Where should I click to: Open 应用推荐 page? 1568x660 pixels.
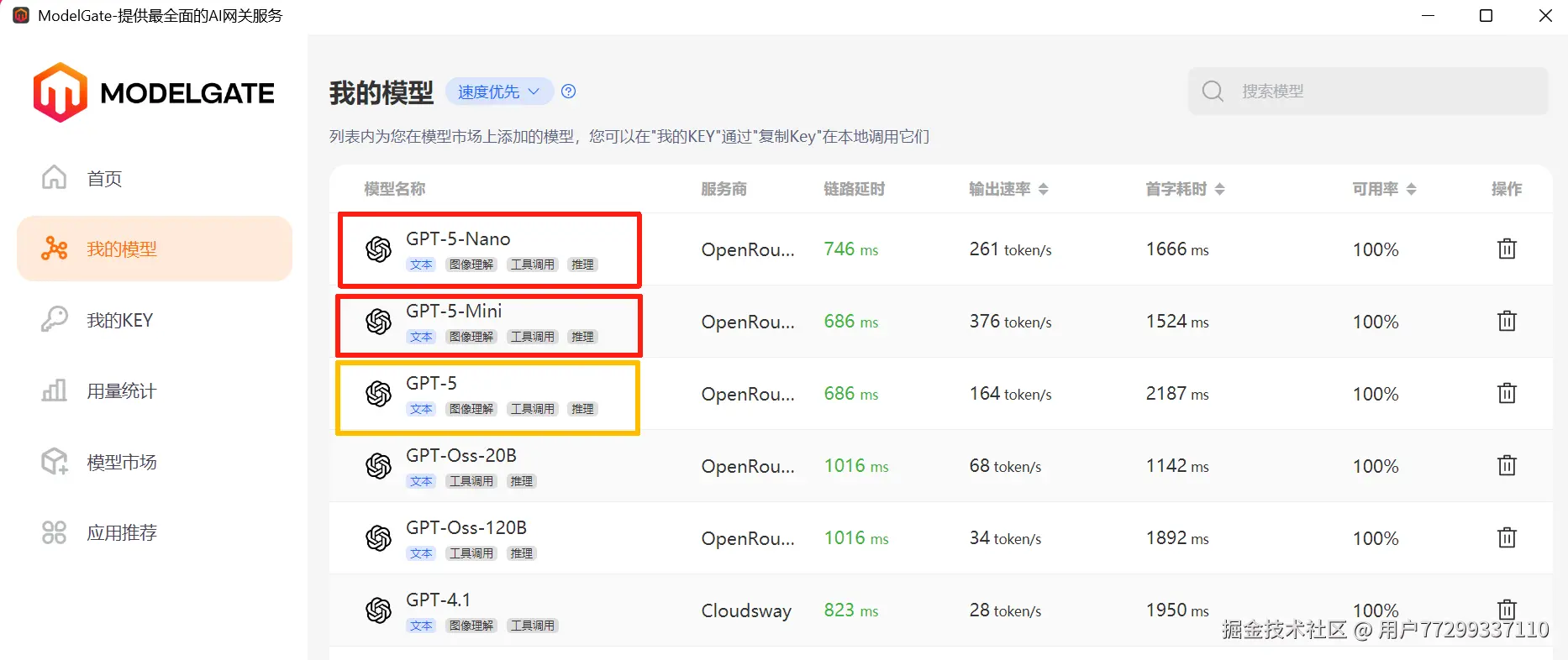point(155,532)
